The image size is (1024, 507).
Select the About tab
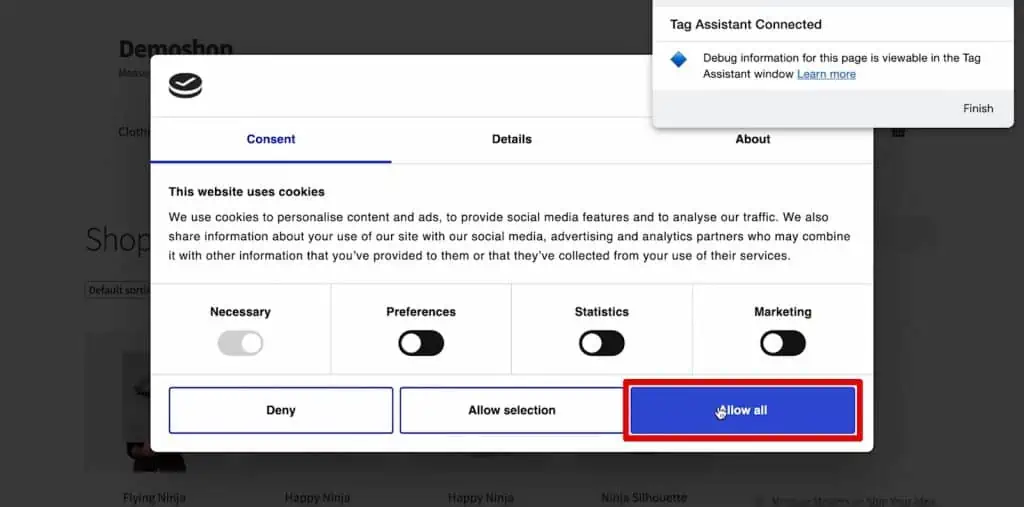click(752, 139)
